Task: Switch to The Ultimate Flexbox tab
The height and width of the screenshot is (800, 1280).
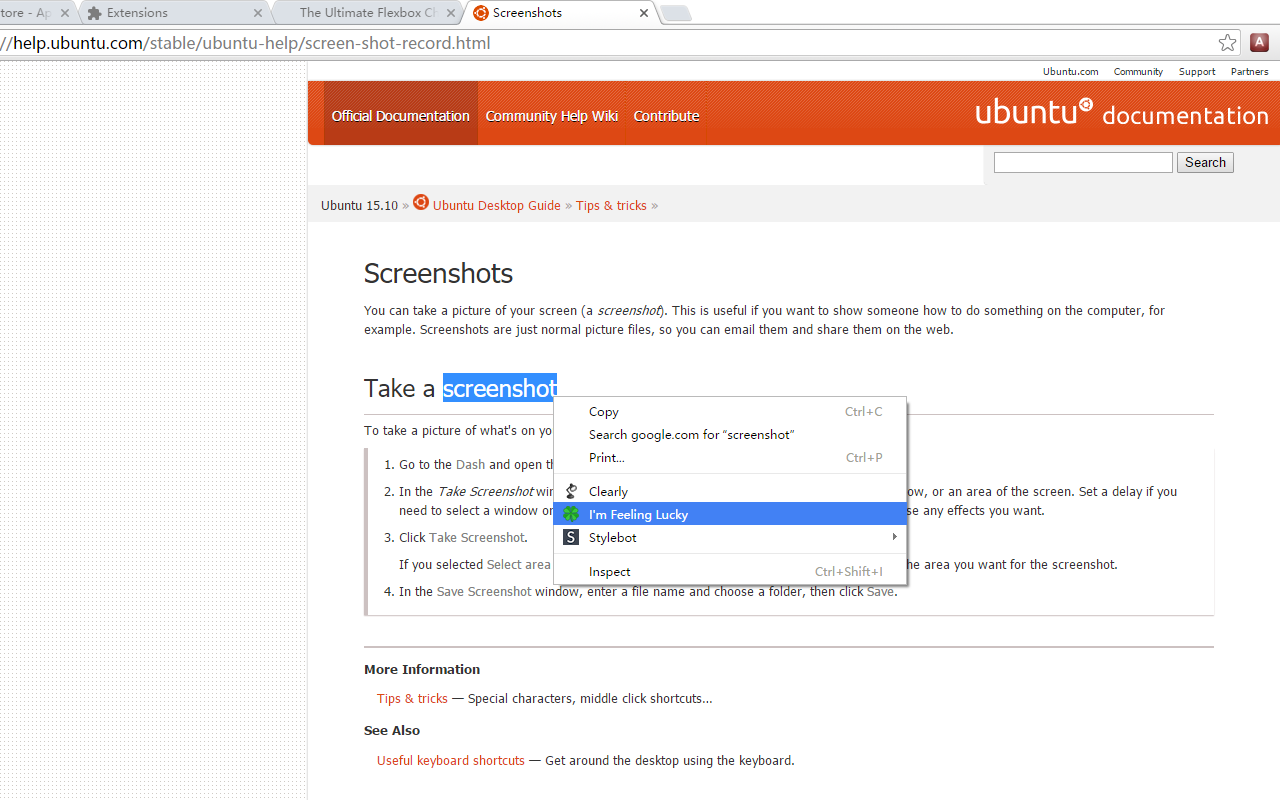Action: pos(368,13)
